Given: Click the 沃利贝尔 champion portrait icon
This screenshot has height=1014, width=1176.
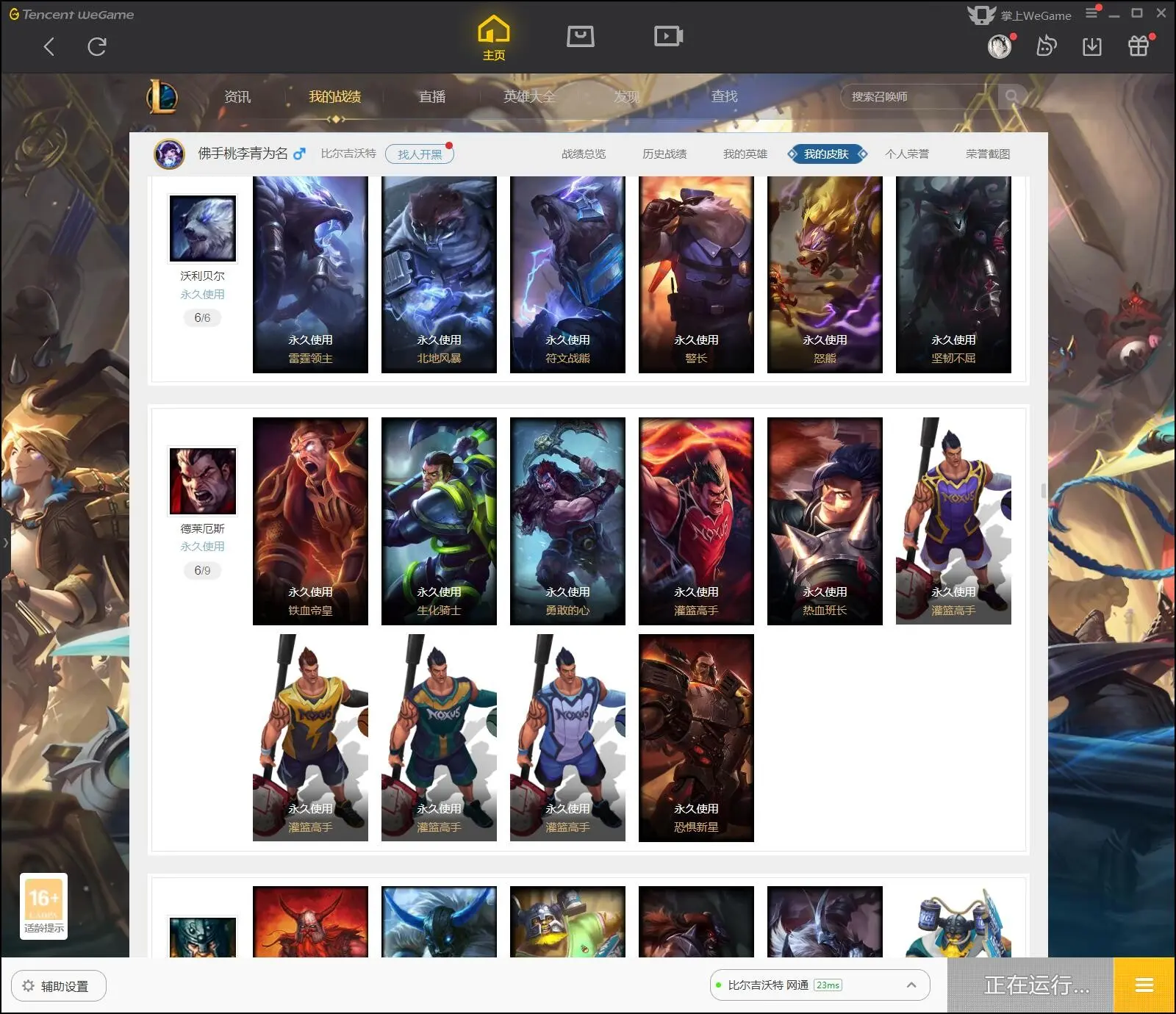Looking at the screenshot, I should [203, 229].
